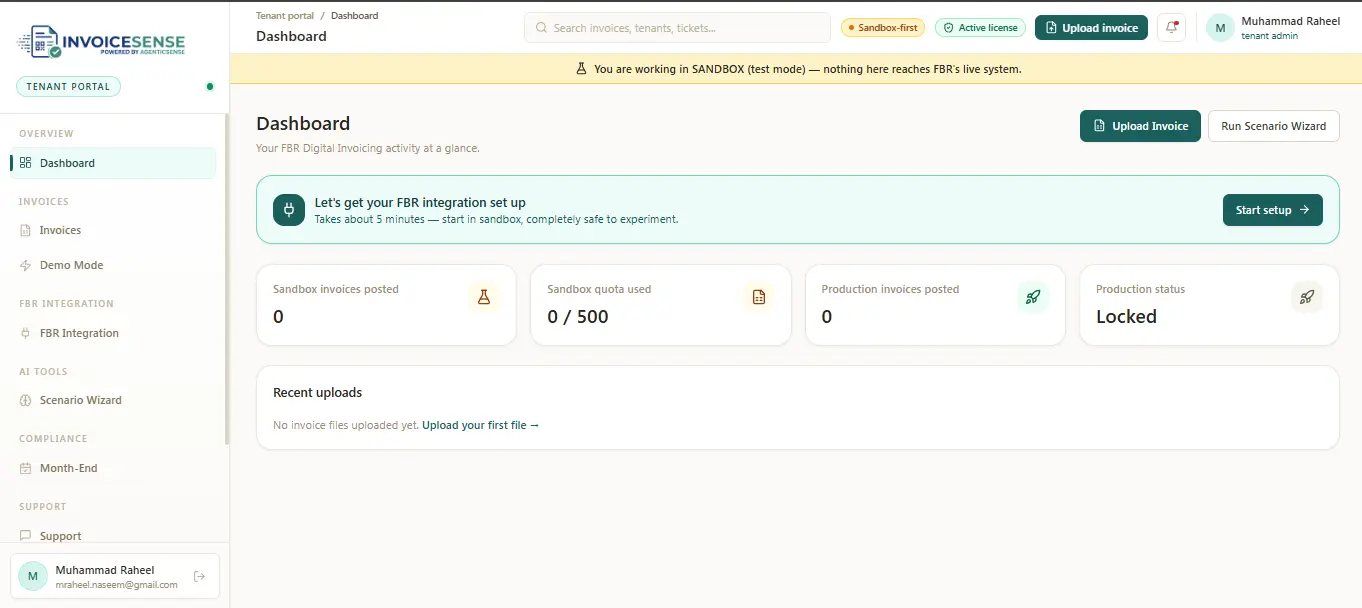This screenshot has width=1362, height=608.
Task: Click the Invoices document icon in sidebar
Action: [x=26, y=230]
